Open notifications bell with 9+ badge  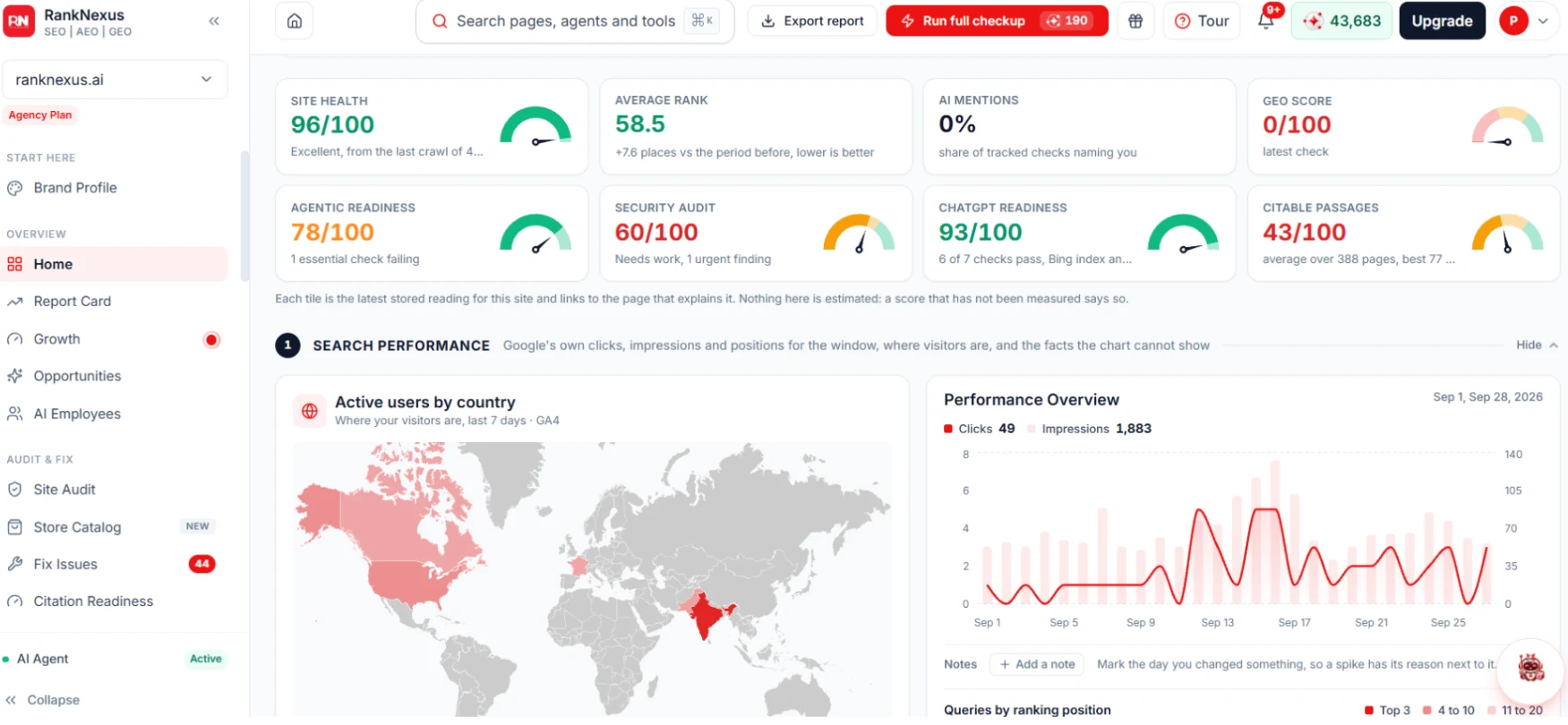coord(1266,21)
